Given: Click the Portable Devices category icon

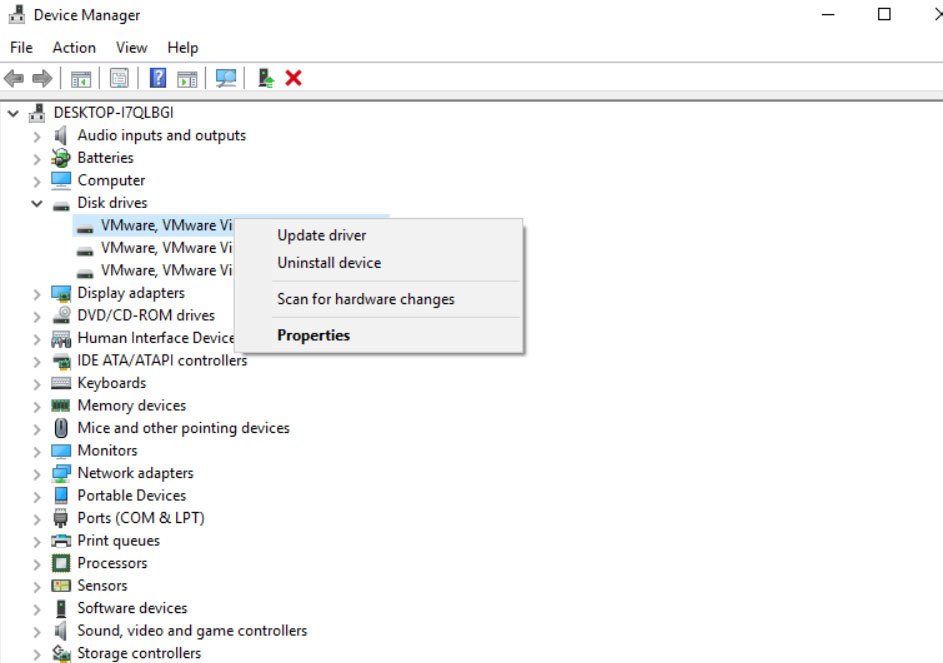Looking at the screenshot, I should (61, 495).
